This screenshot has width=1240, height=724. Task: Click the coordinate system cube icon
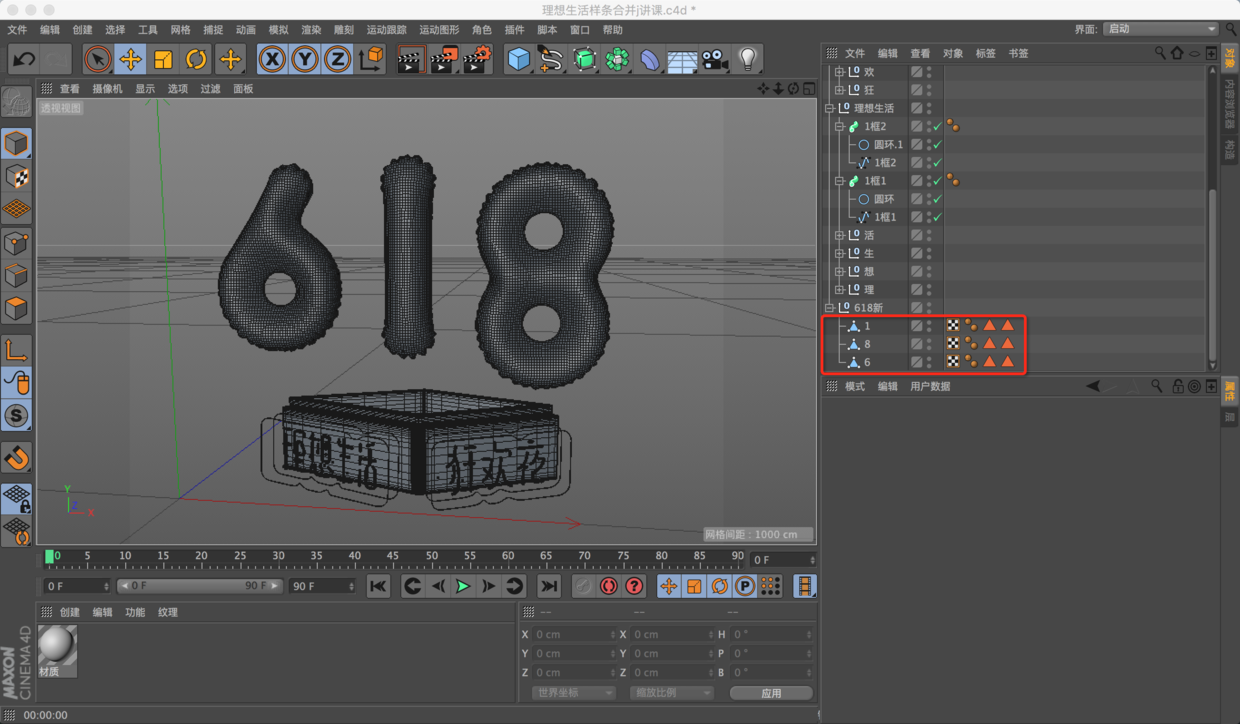coord(371,59)
